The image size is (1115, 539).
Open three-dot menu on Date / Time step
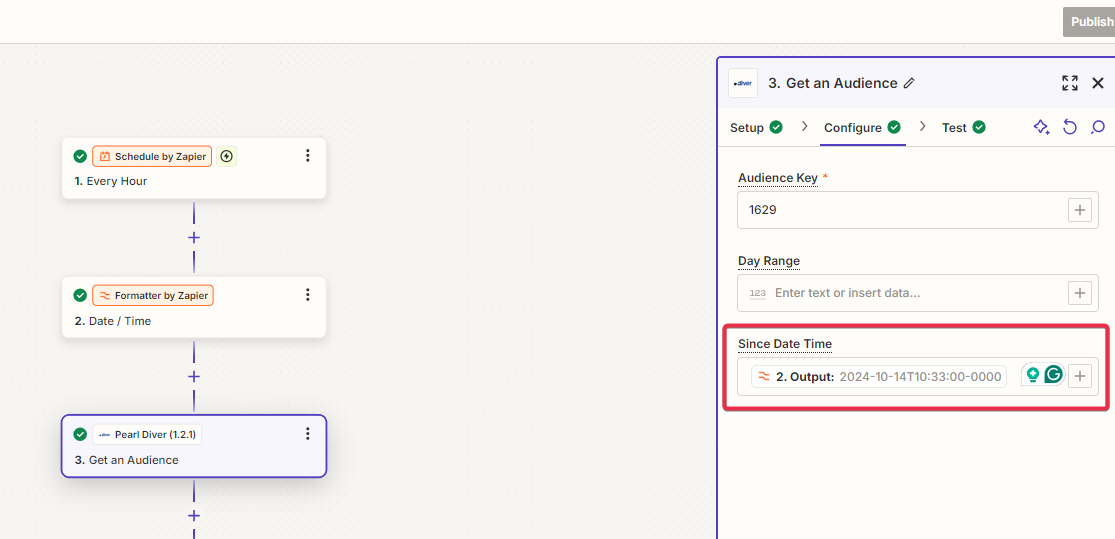tap(308, 295)
